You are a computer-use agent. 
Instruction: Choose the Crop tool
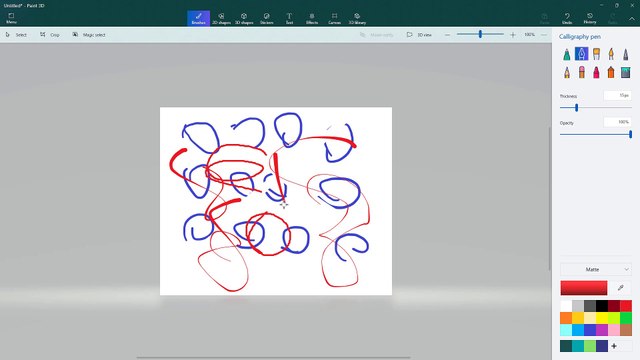[50, 35]
